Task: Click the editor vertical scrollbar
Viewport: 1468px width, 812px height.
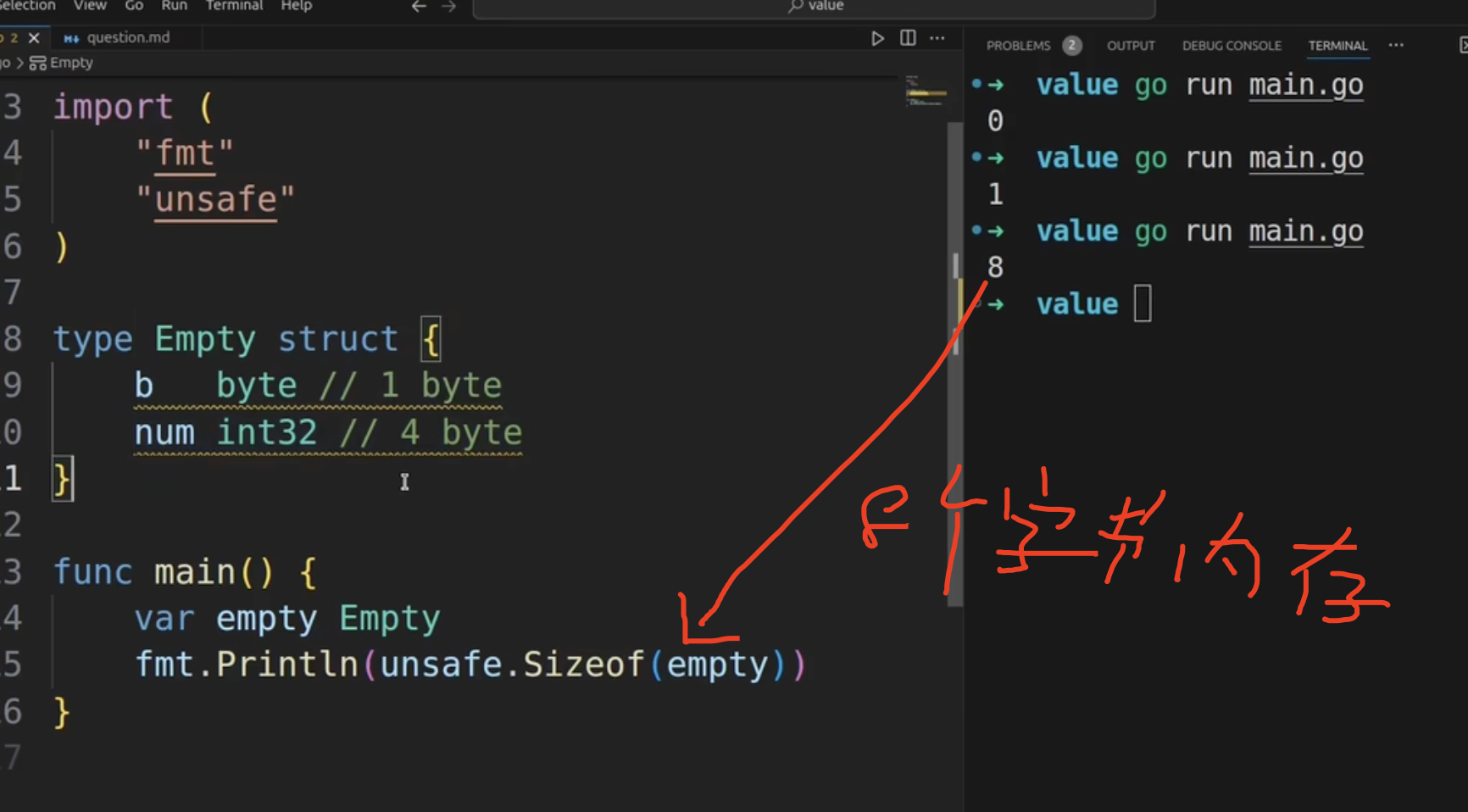Action: [955, 364]
